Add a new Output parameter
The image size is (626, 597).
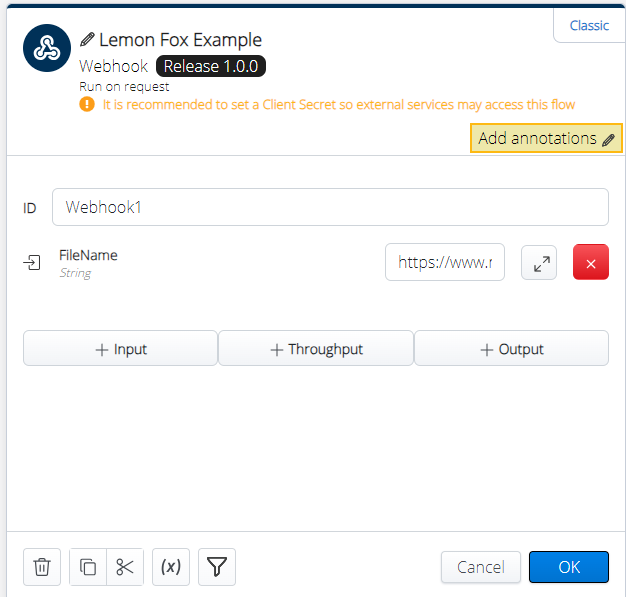pyautogui.click(x=511, y=349)
